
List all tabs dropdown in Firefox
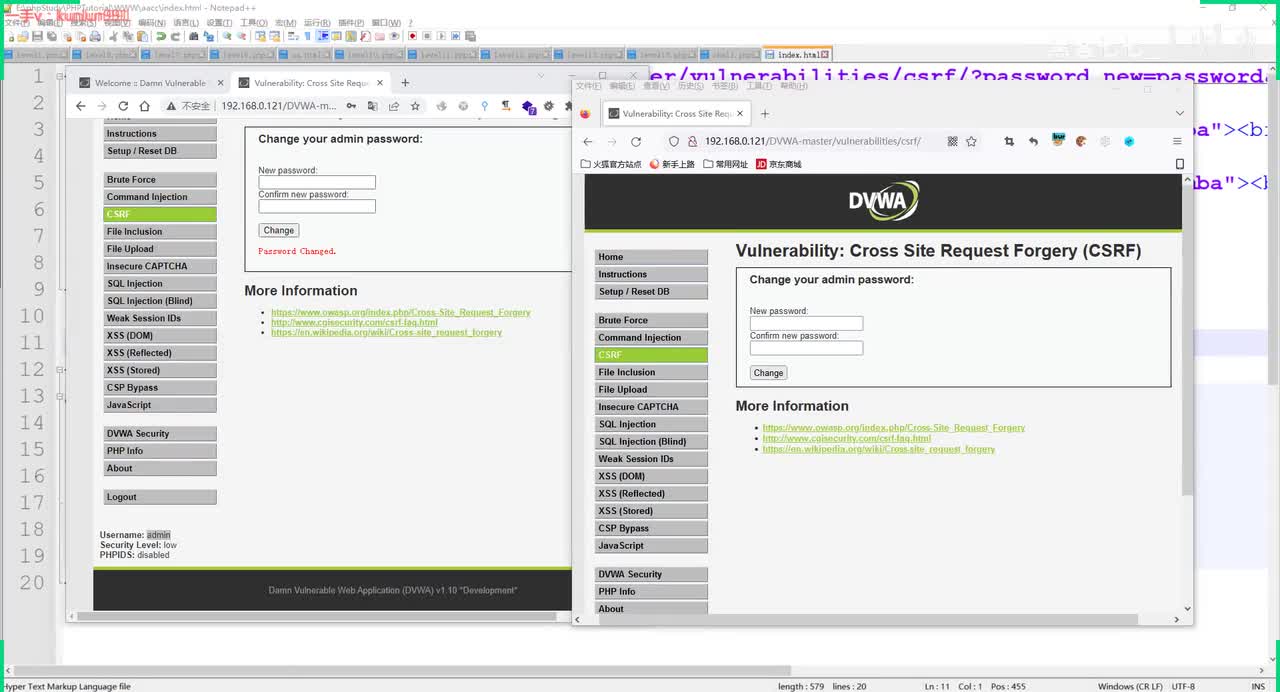click(x=1179, y=114)
